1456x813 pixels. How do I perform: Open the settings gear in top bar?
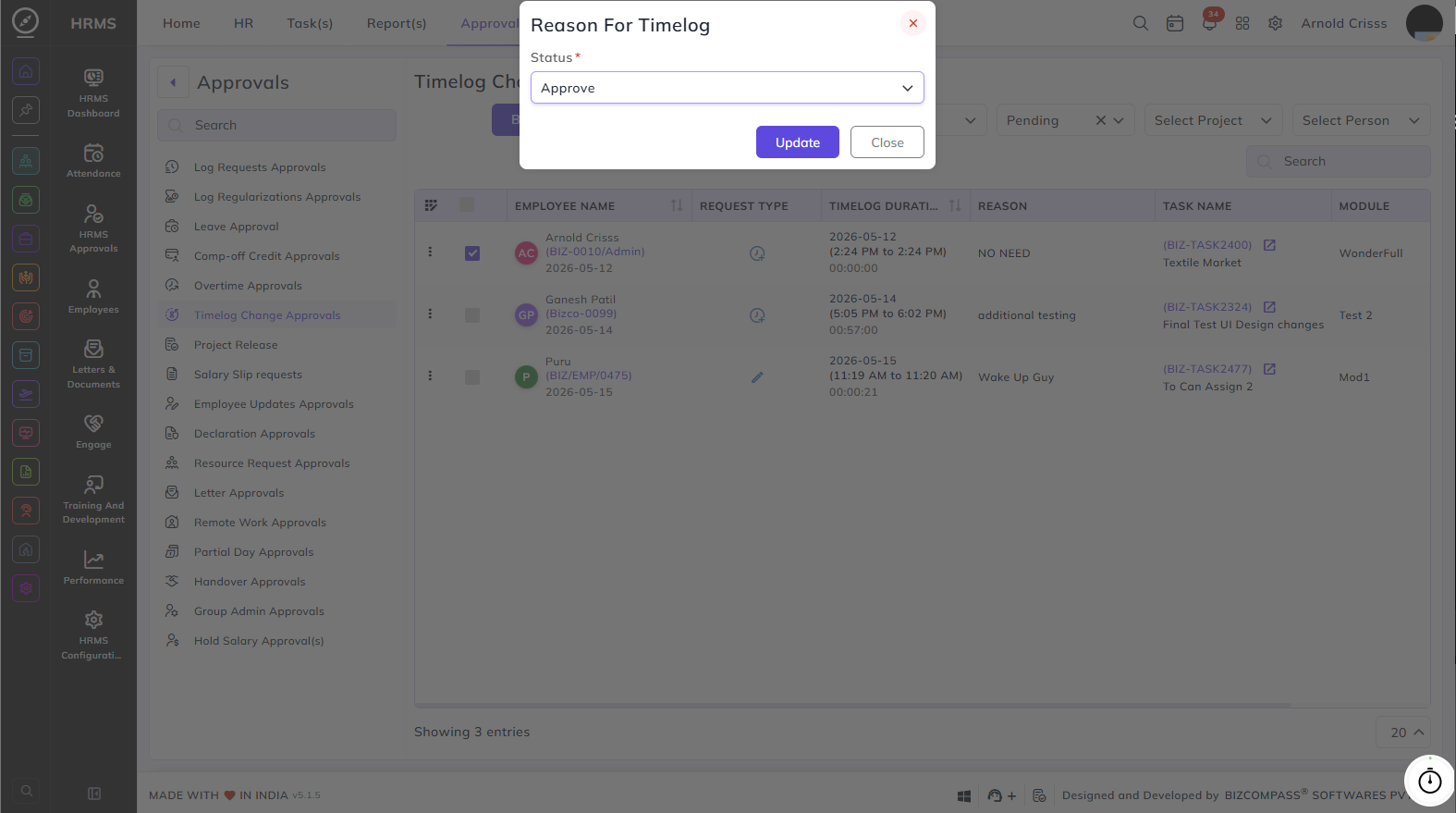(1276, 23)
